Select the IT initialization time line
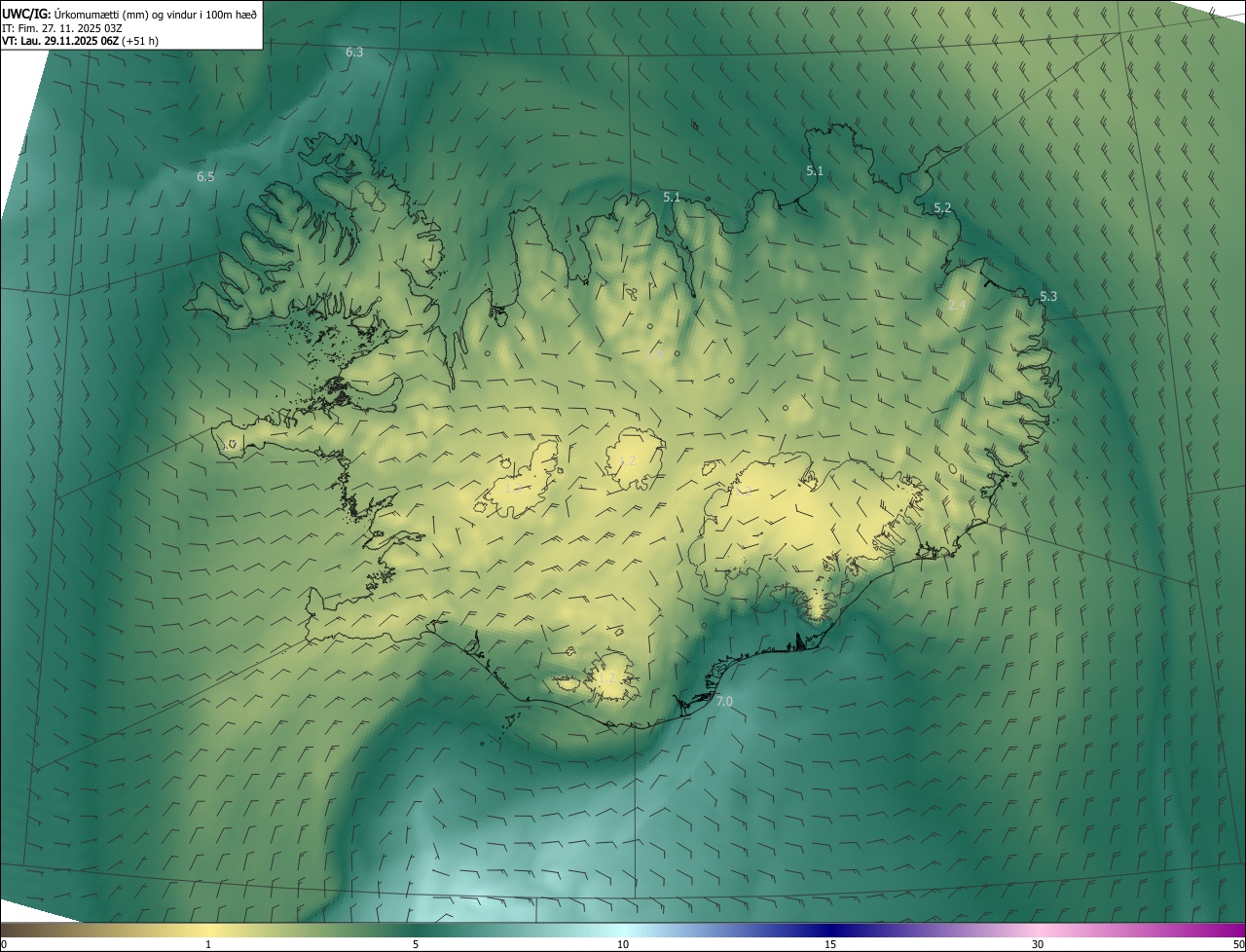Screen dimensions: 1246x952 (x=60, y=27)
